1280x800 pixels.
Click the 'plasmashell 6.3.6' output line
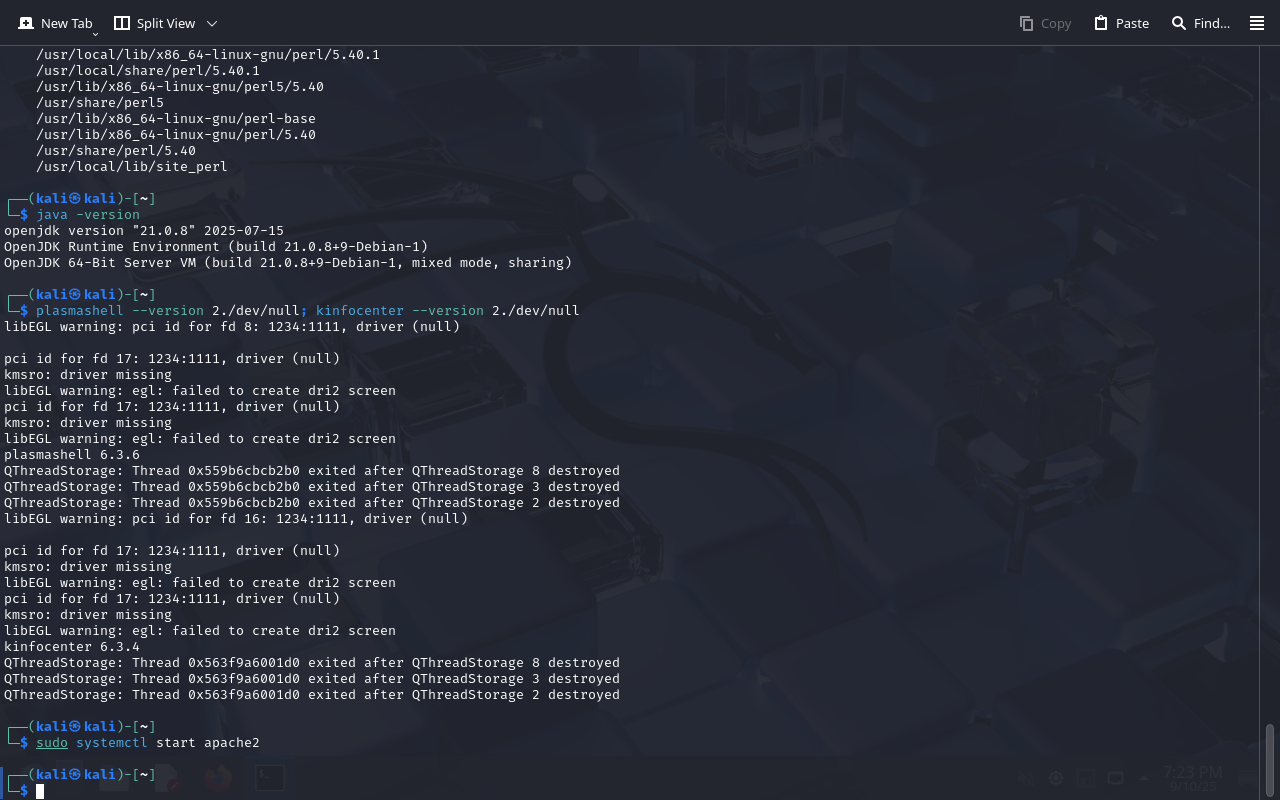[x=72, y=455]
